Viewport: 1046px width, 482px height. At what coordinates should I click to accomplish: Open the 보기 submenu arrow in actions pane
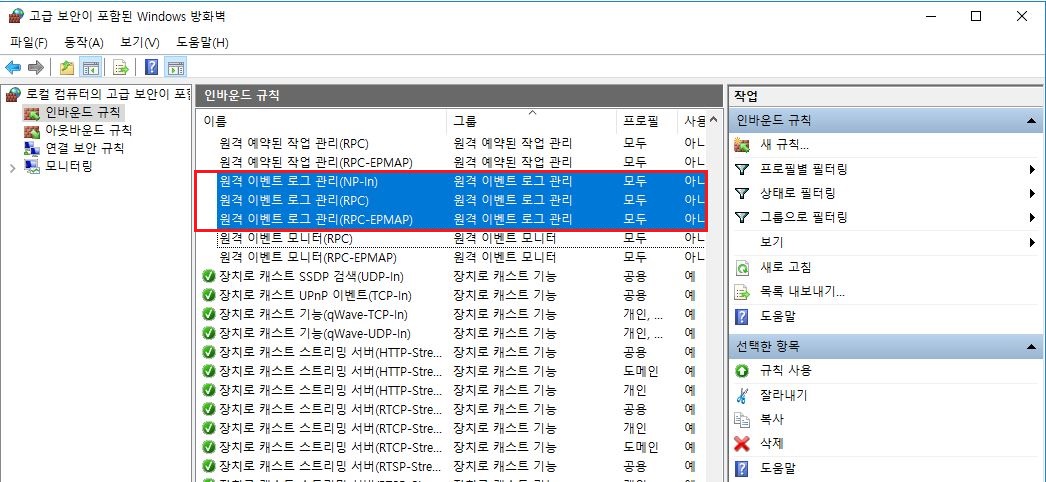coord(1032,242)
